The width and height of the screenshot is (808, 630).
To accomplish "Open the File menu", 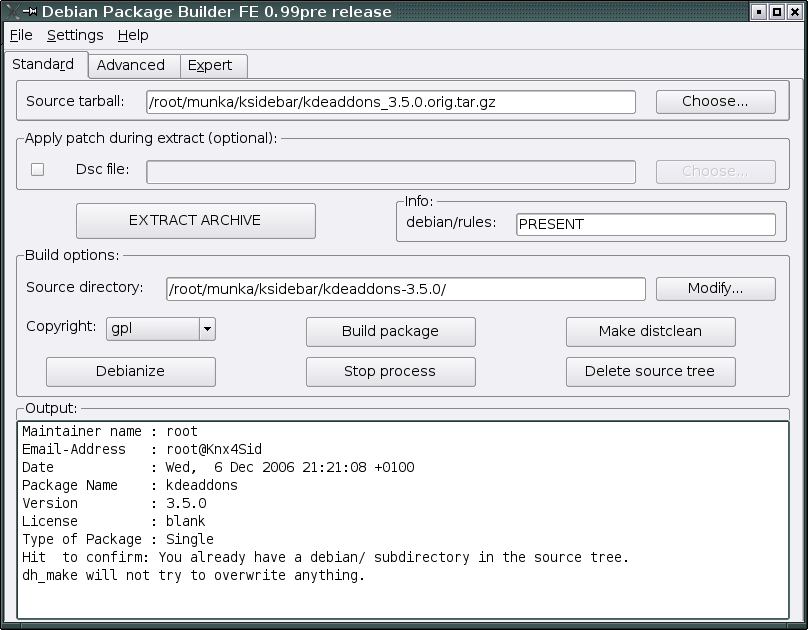I will tap(21, 35).
